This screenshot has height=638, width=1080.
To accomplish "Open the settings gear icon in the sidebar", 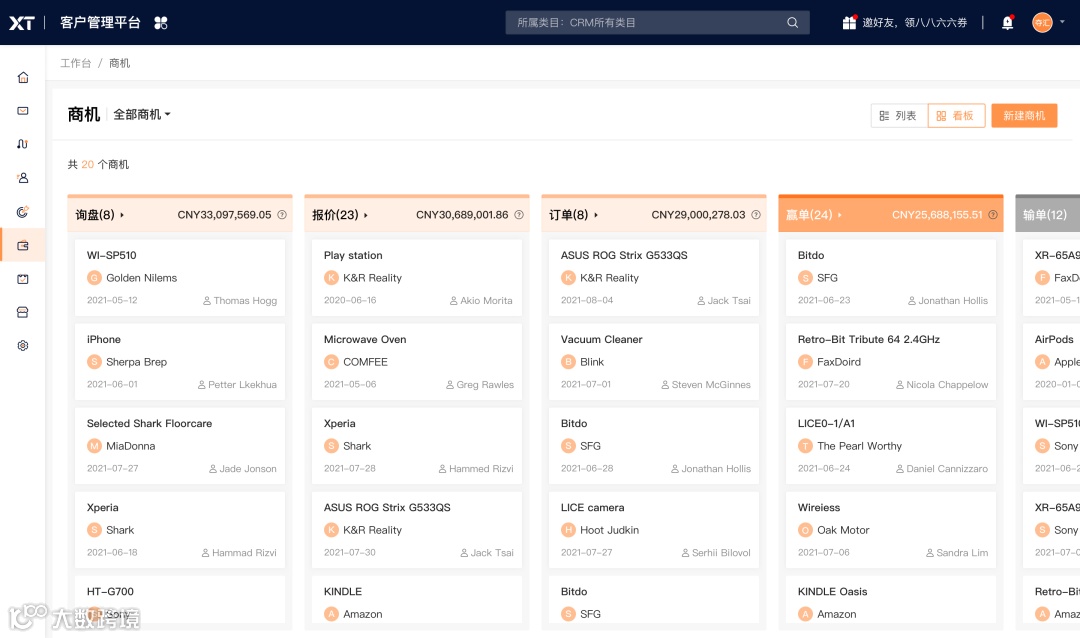I will tap(23, 346).
